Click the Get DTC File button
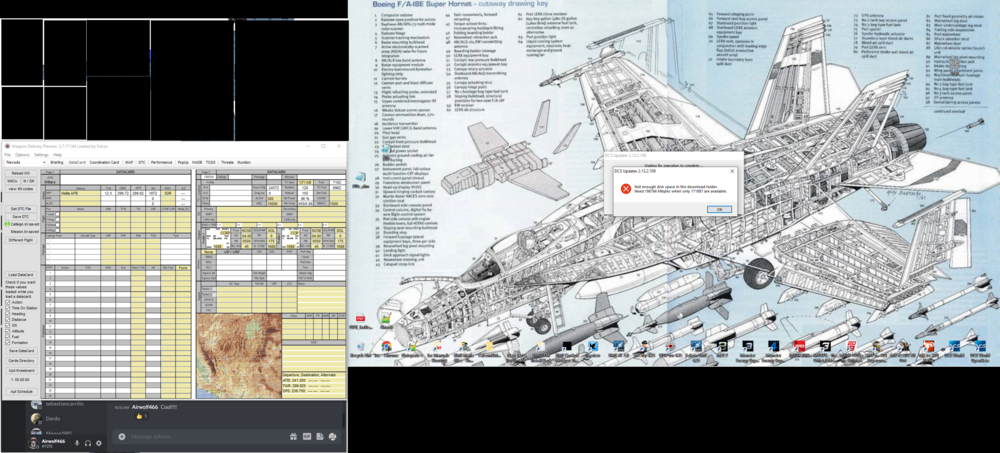Screen dimensions: 1000x453 20,209
